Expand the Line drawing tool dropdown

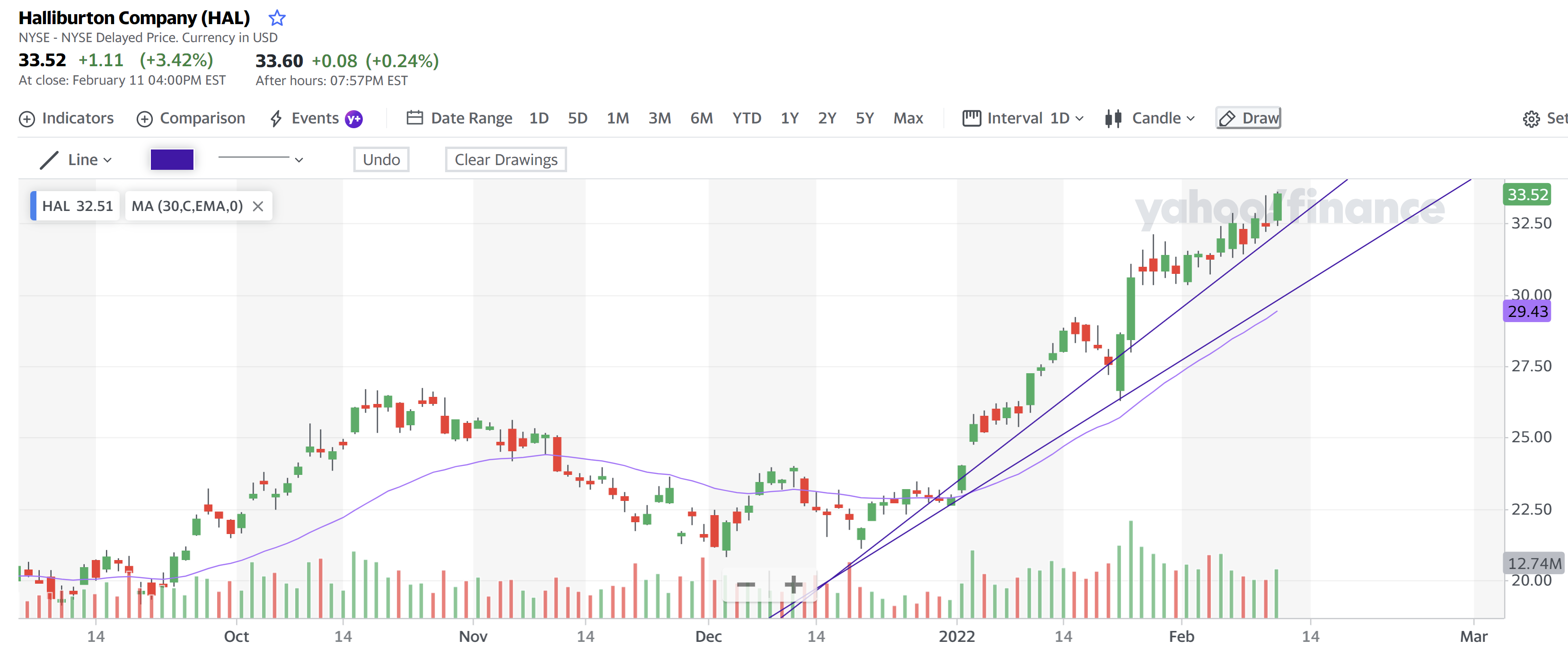coord(76,159)
